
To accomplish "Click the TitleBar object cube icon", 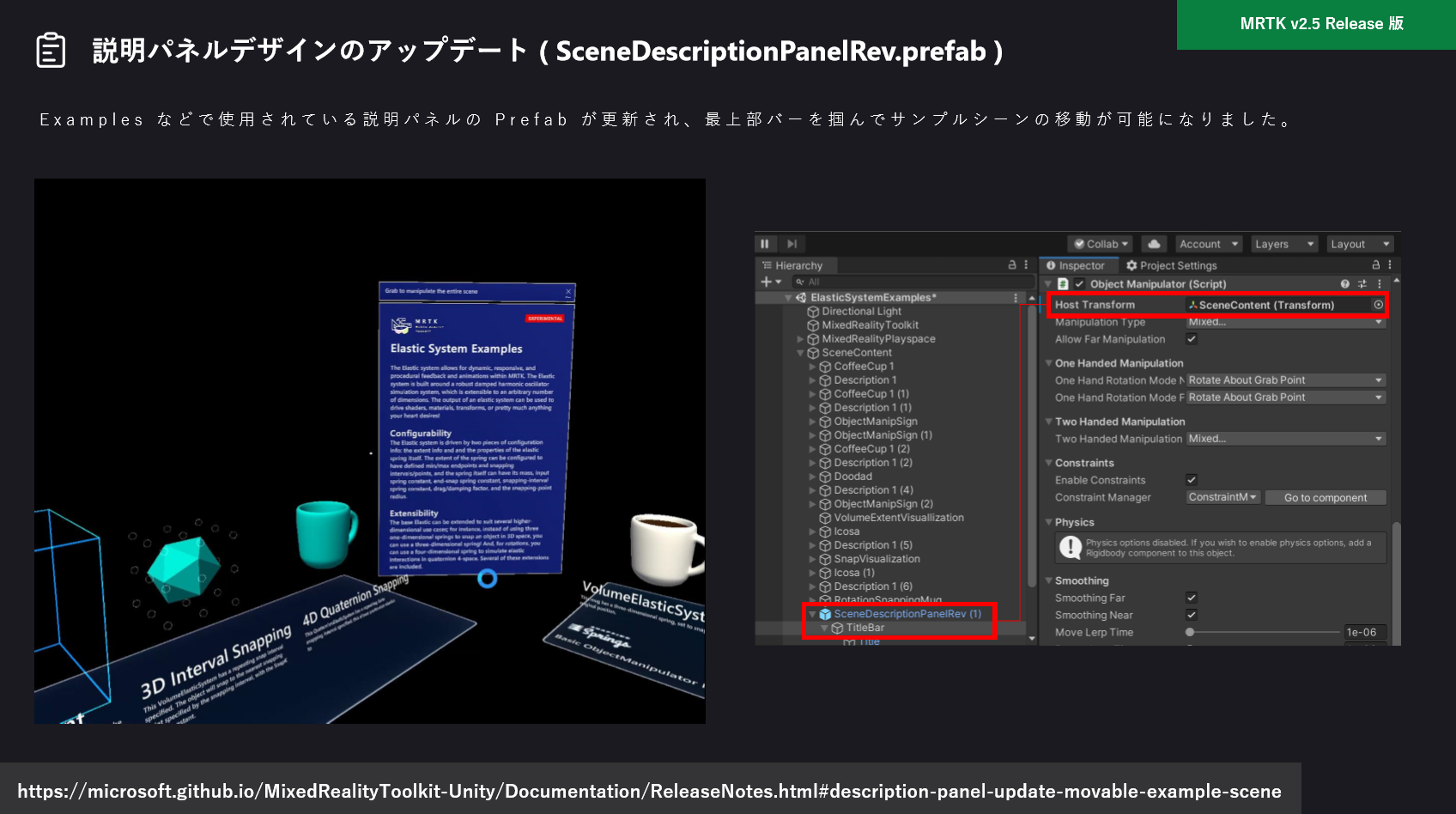I will click(838, 628).
